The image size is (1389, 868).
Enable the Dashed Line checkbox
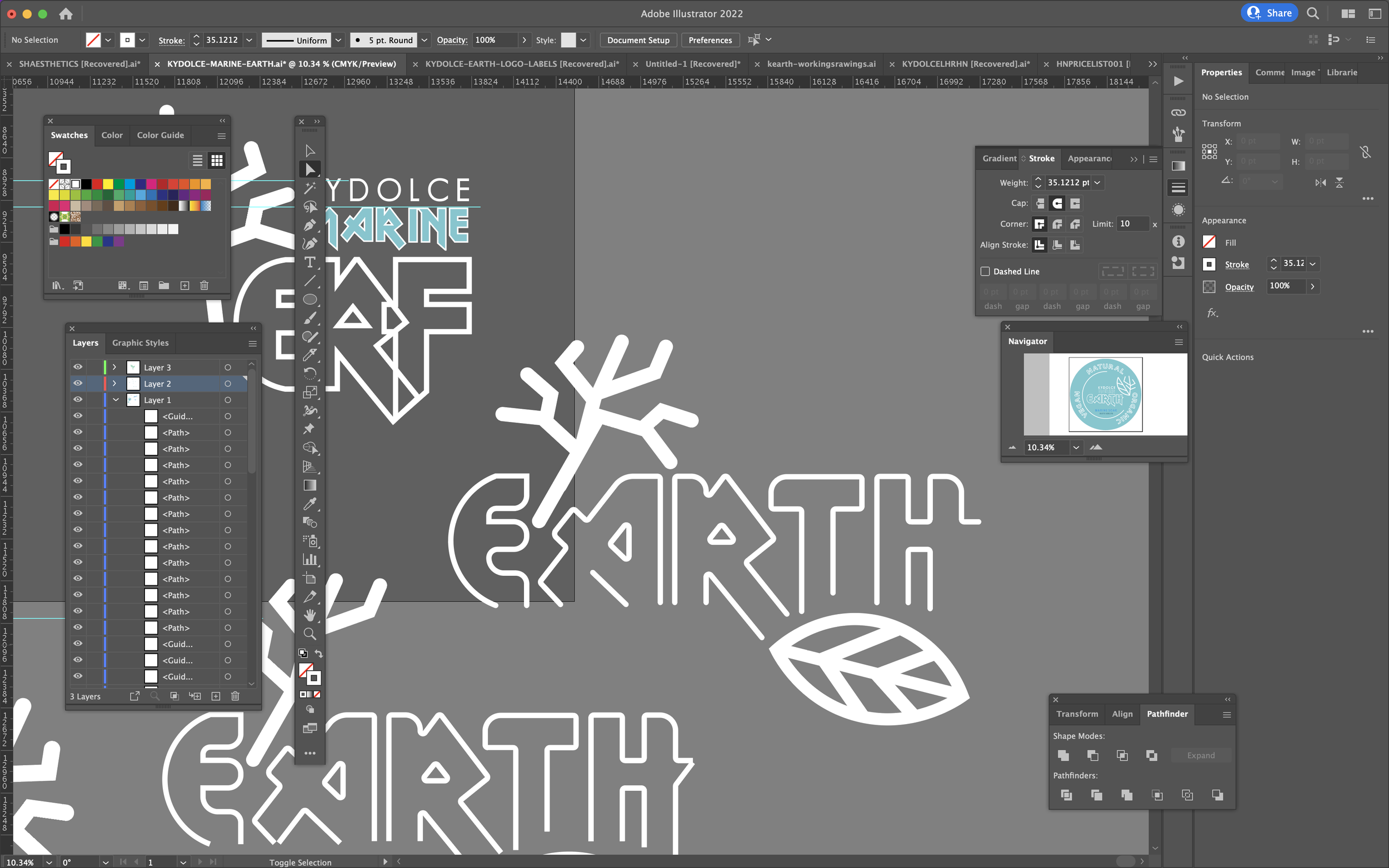[x=985, y=271]
